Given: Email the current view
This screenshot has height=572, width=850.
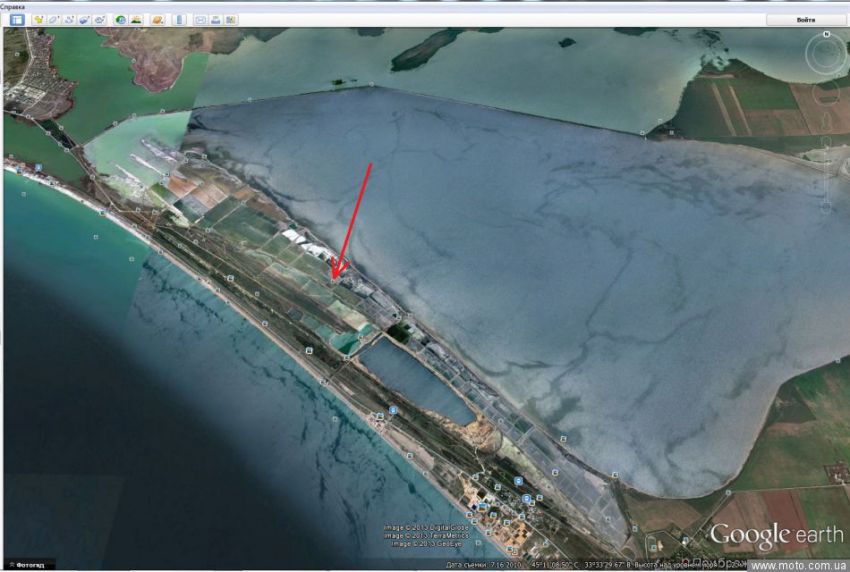Looking at the screenshot, I should click(x=201, y=20).
